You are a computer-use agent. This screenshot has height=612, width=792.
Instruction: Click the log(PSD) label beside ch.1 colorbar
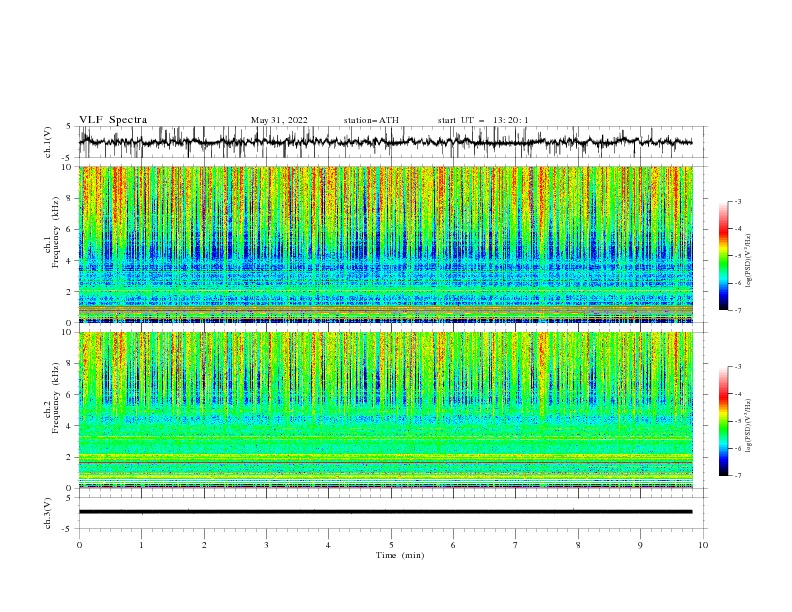coord(749,261)
